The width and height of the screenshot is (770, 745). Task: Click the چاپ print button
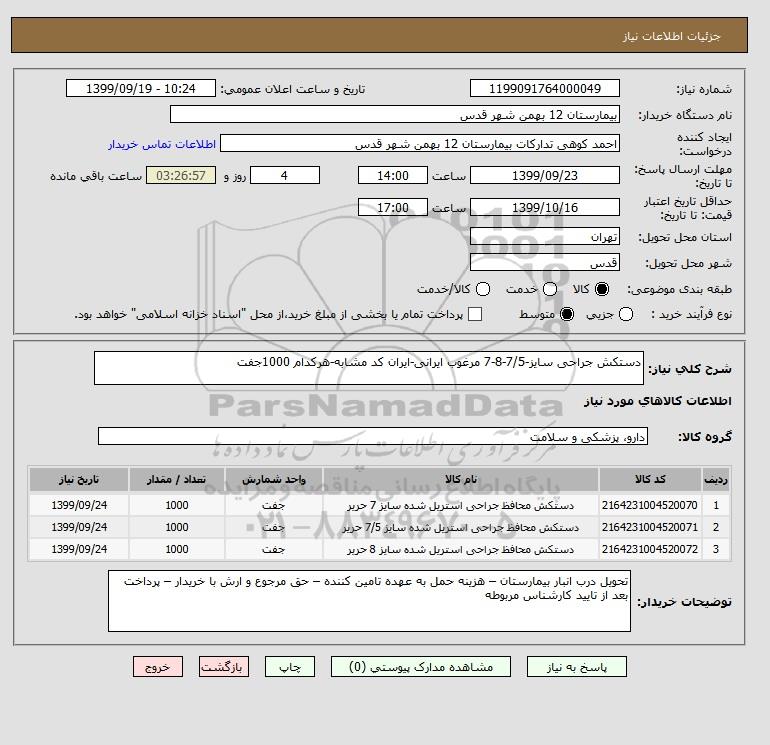coord(290,667)
